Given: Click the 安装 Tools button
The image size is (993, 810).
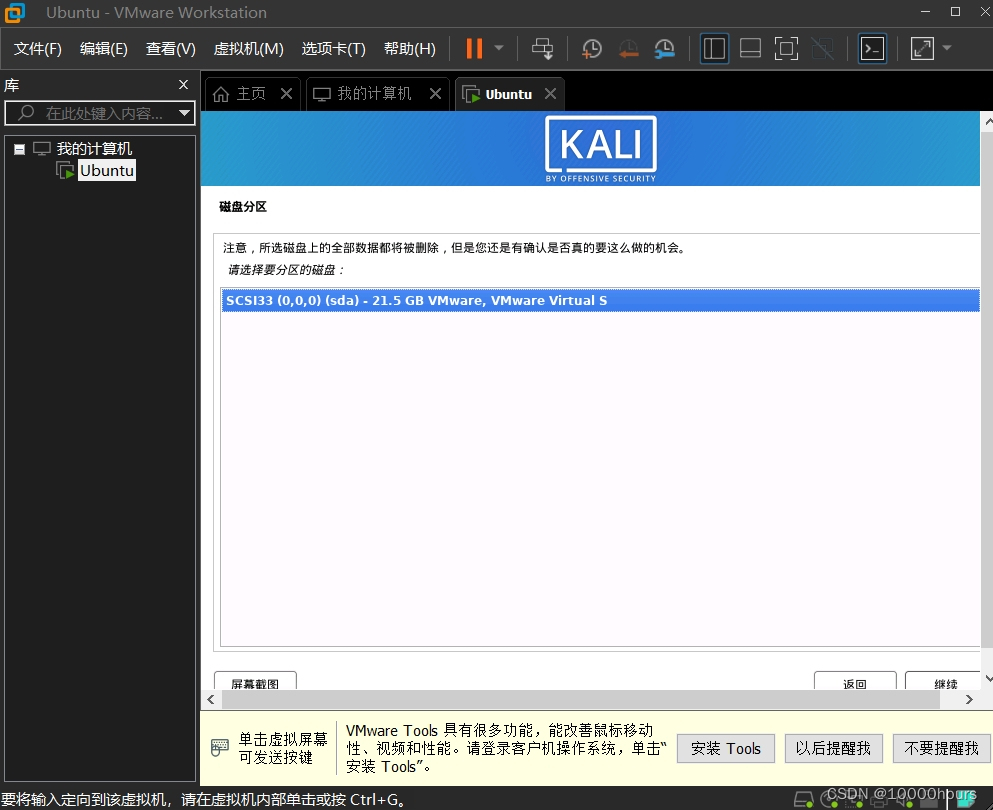Looking at the screenshot, I should pos(726,749).
